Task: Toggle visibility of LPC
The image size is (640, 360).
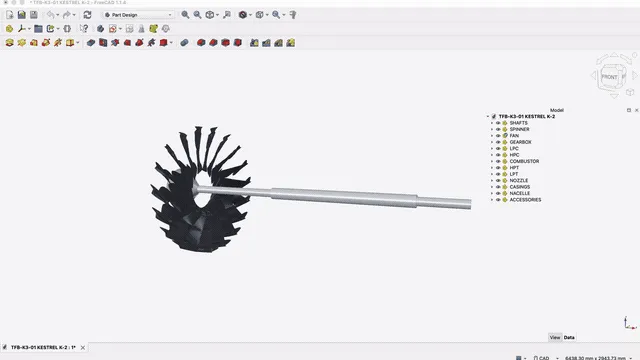Action: click(x=498, y=149)
